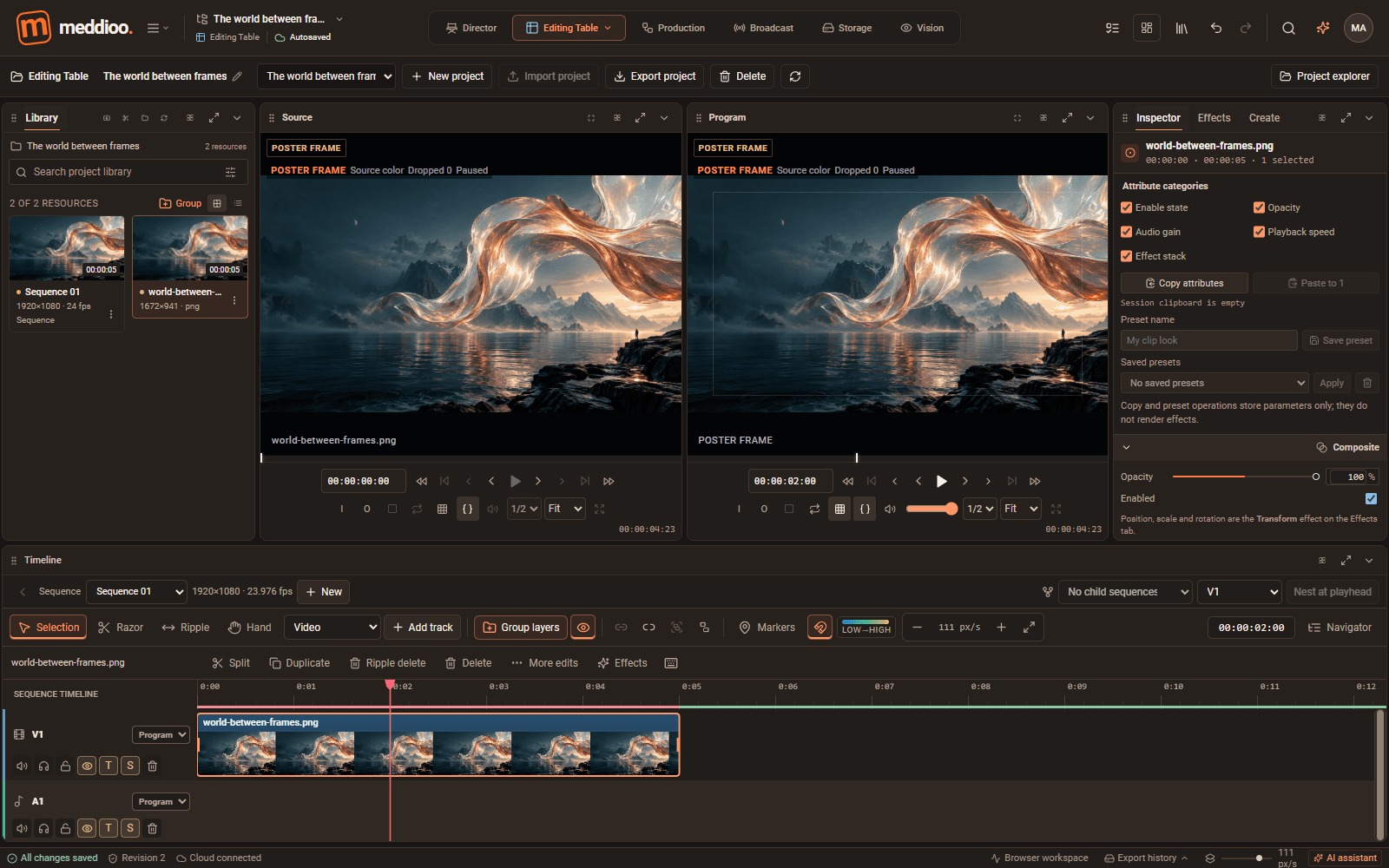Open the Video track type dropdown
Image resolution: width=1389 pixels, height=868 pixels.
[333, 627]
